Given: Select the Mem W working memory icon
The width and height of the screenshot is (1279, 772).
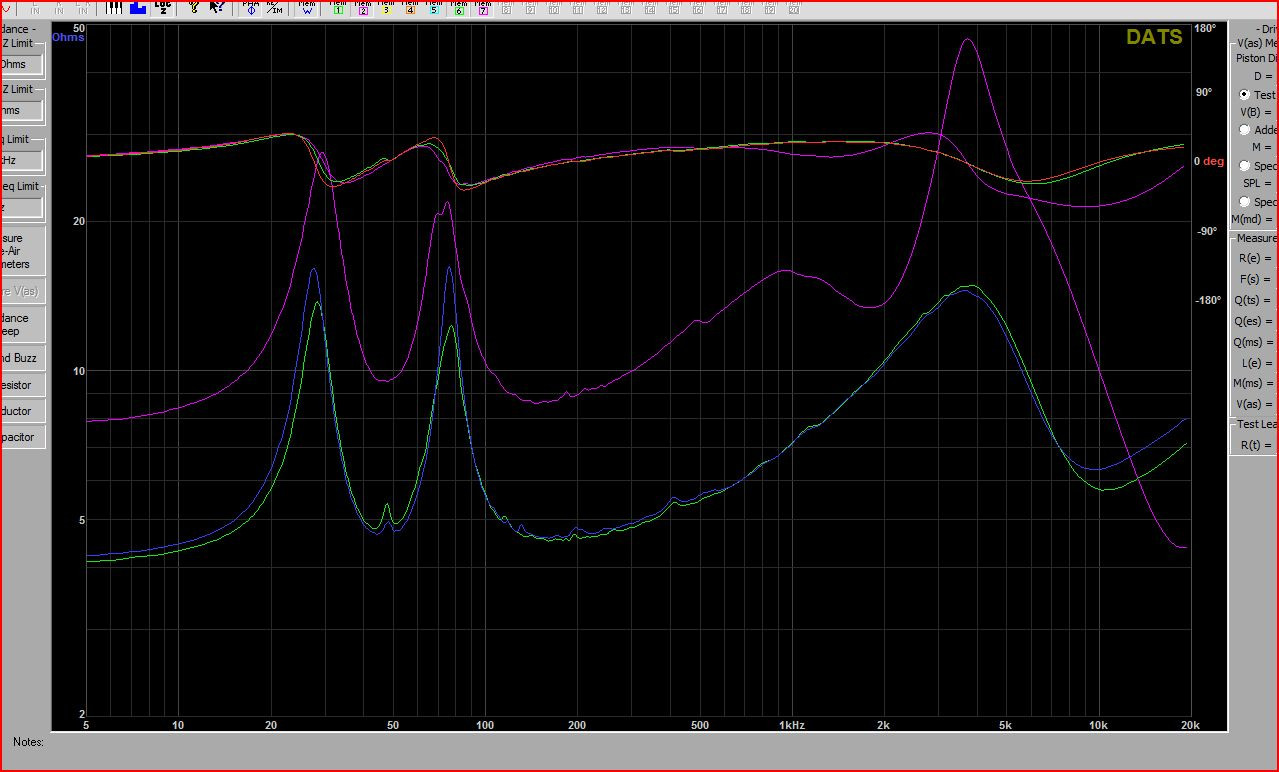Looking at the screenshot, I should (307, 8).
